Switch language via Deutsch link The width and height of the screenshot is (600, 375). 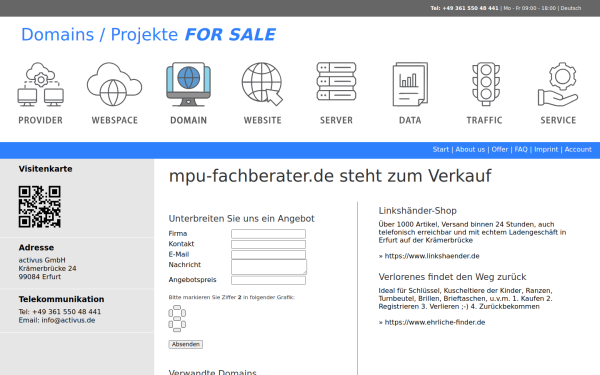coord(571,8)
